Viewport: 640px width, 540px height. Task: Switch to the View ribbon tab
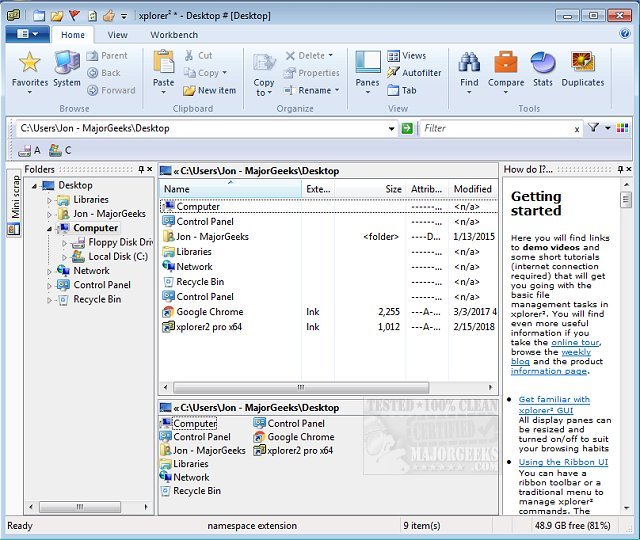pyautogui.click(x=117, y=35)
